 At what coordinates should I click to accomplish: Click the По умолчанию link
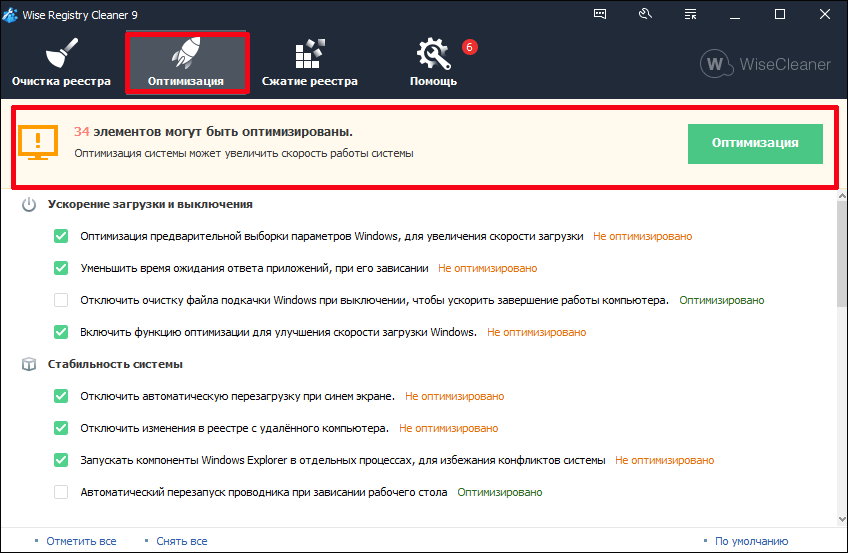pyautogui.click(x=751, y=541)
